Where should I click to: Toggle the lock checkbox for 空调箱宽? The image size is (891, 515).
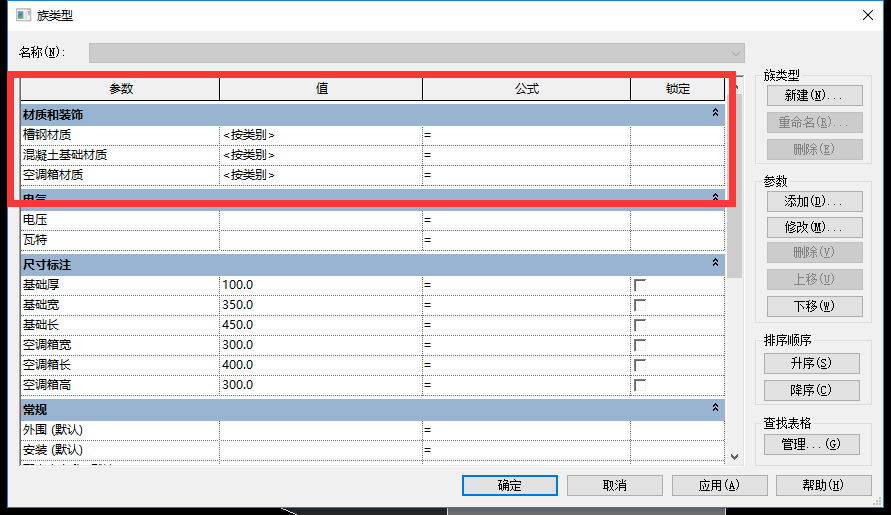(640, 345)
